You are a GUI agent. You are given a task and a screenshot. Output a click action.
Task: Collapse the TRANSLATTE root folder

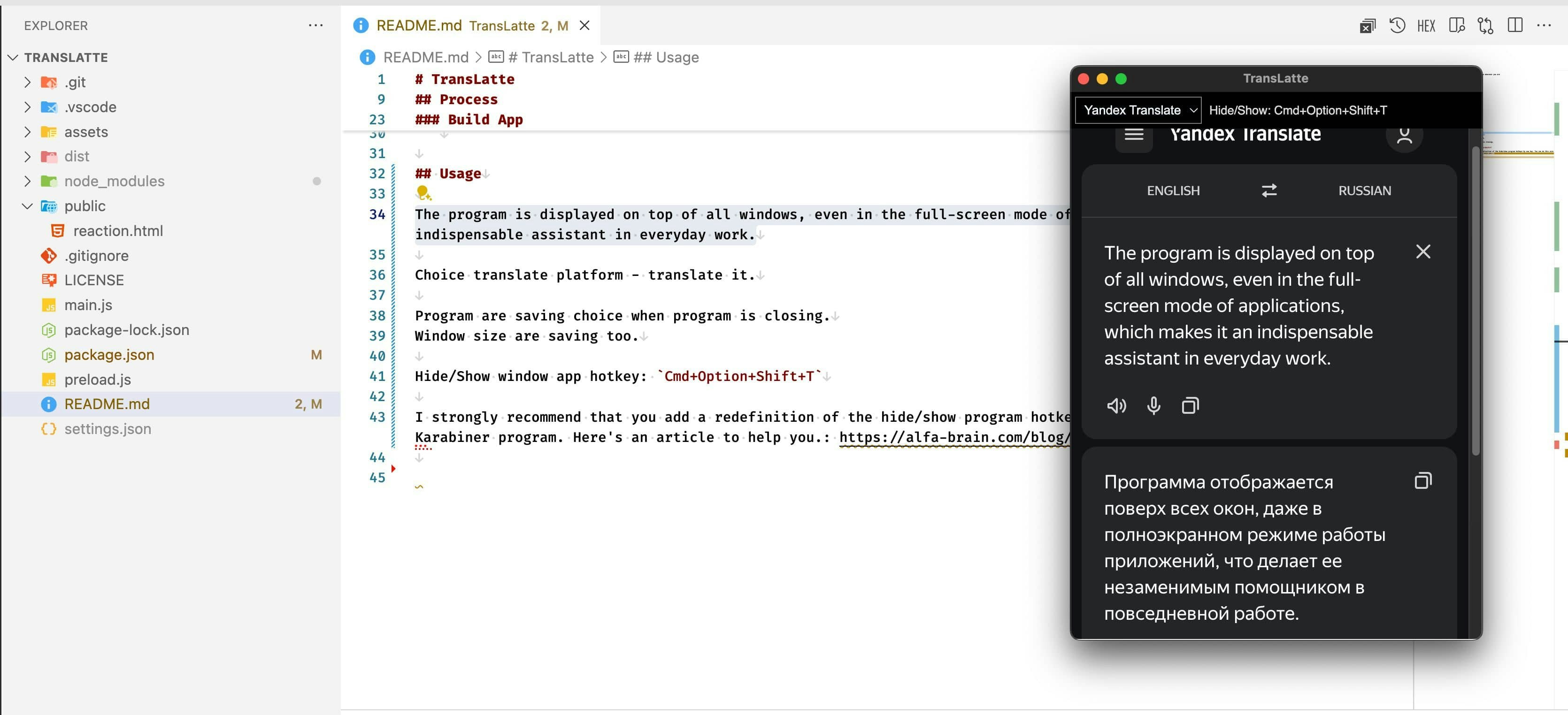pos(13,57)
